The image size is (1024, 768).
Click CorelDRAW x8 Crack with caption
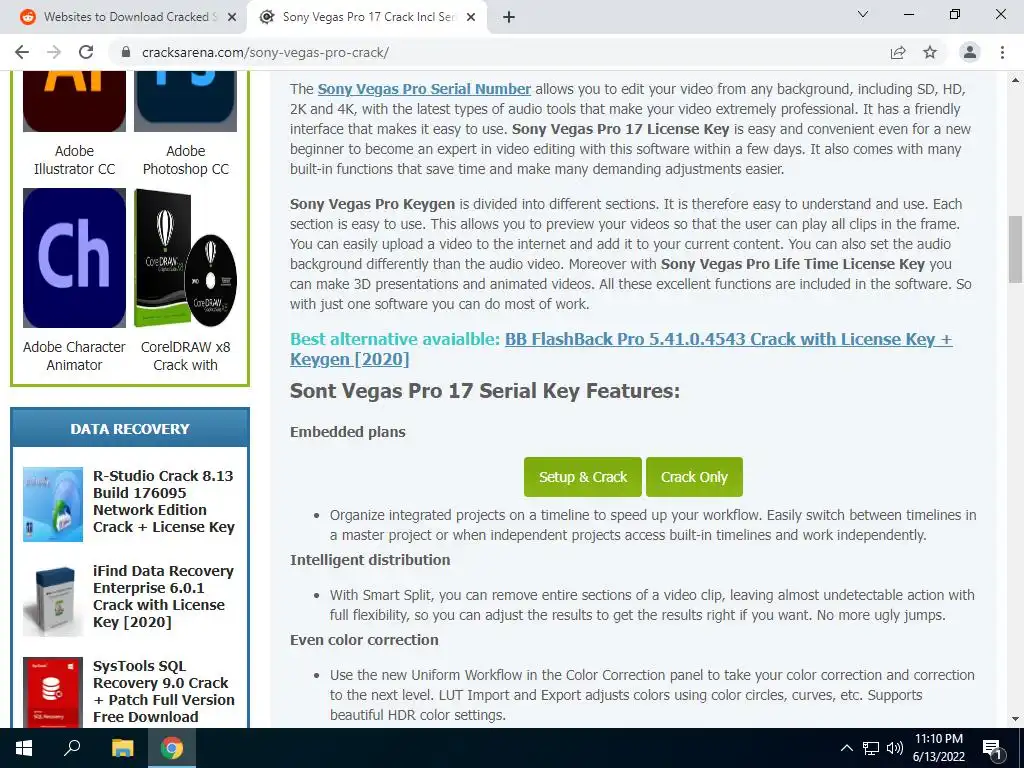point(185,356)
